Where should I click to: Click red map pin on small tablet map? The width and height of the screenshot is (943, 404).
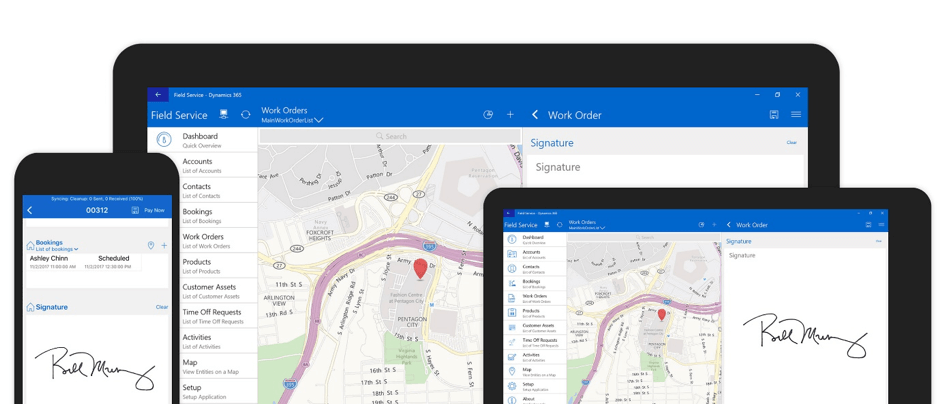[662, 314]
